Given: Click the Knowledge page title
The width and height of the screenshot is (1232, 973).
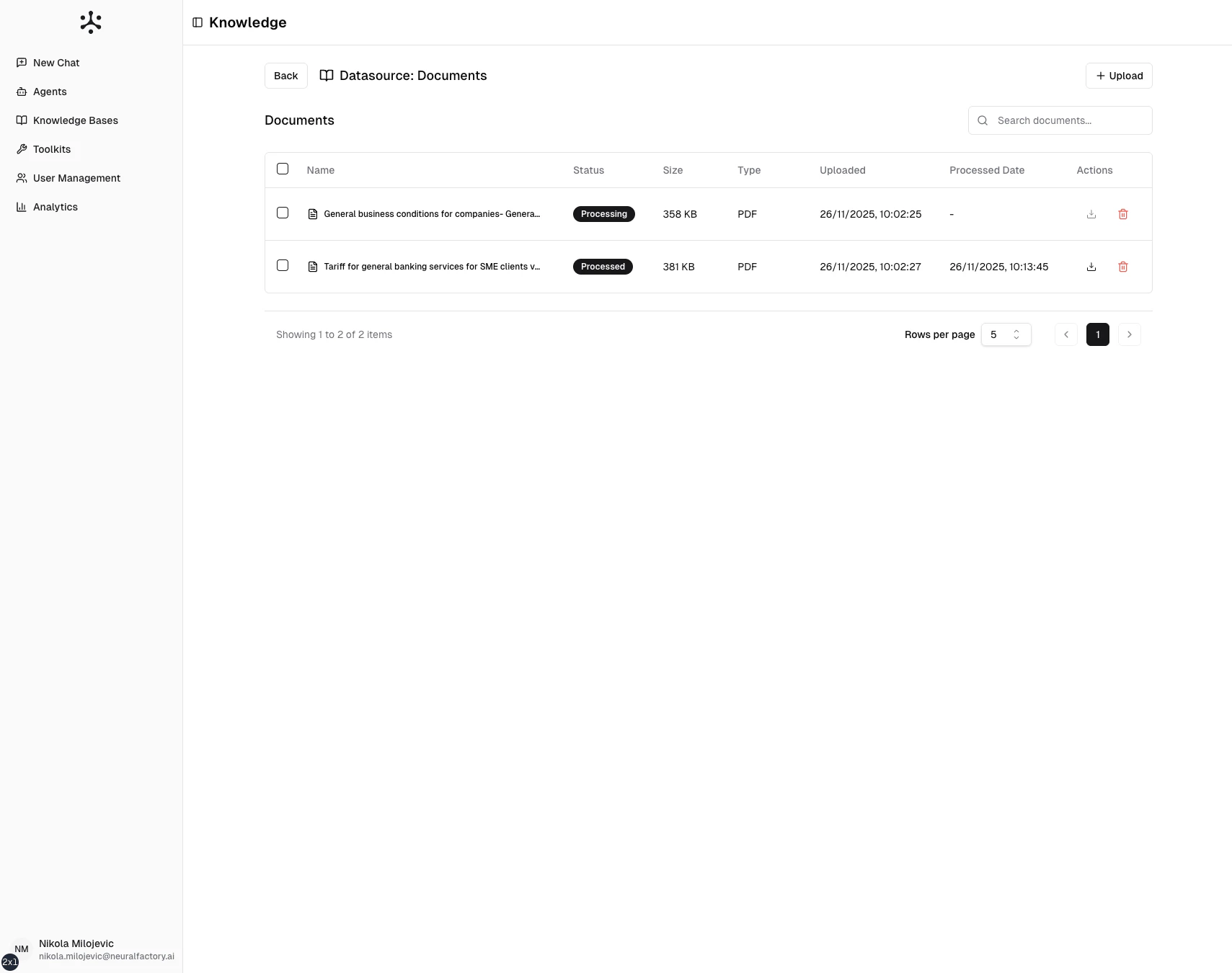Looking at the screenshot, I should tap(248, 22).
